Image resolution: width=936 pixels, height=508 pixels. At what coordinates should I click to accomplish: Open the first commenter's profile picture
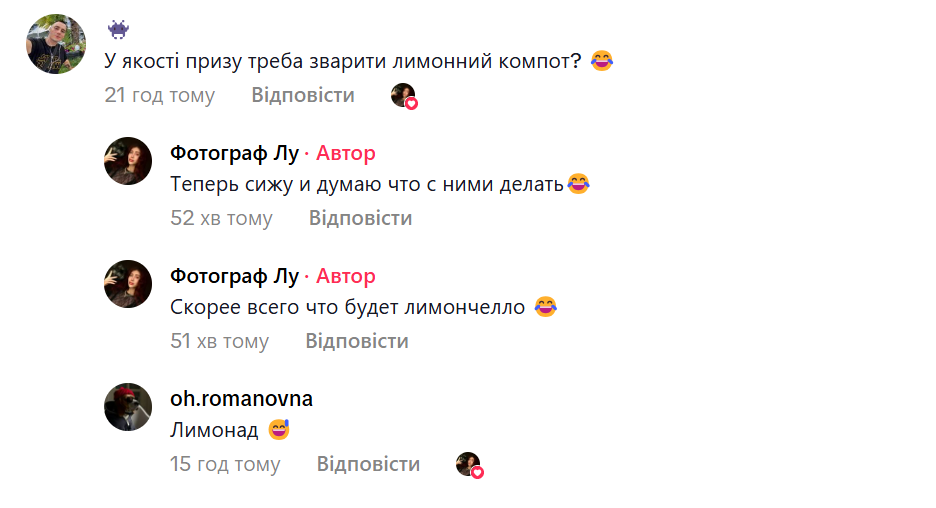click(x=56, y=44)
